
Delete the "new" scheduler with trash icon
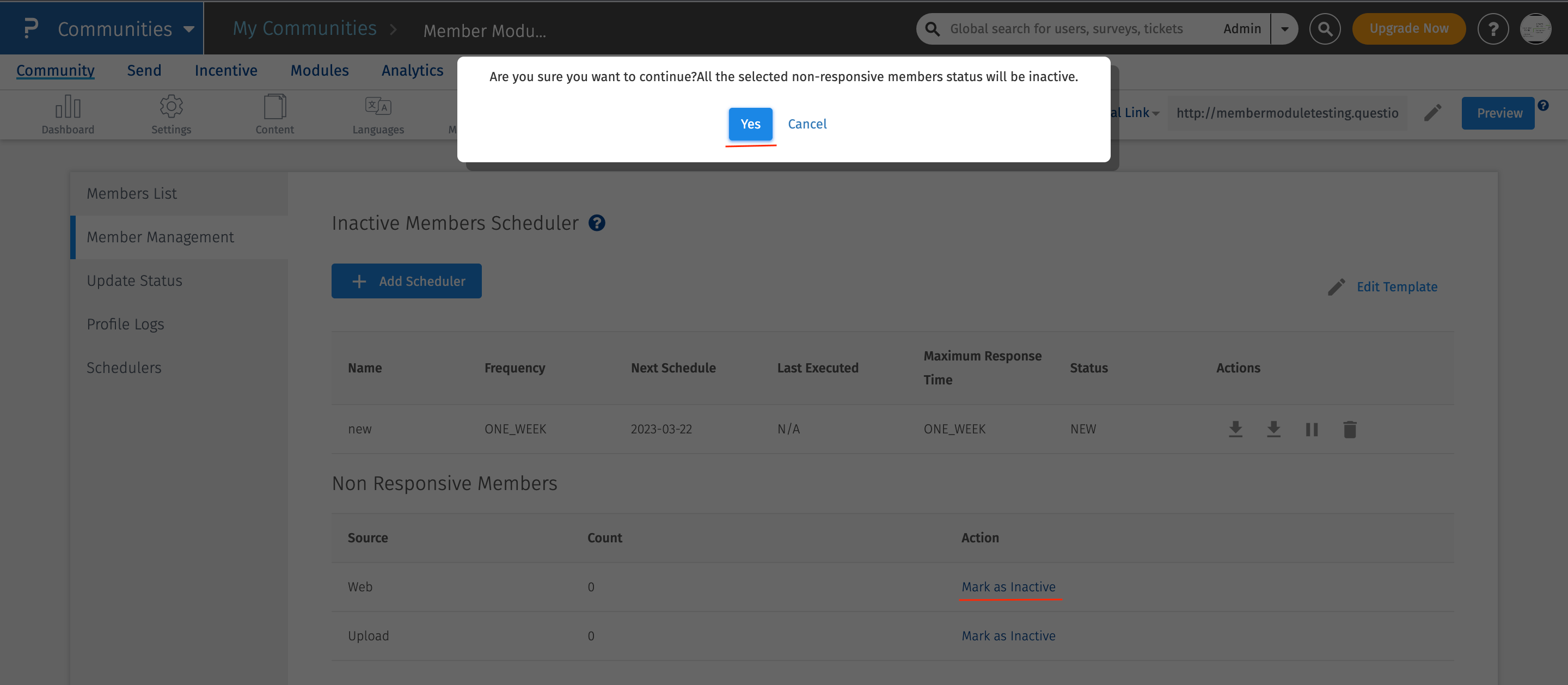pos(1350,429)
